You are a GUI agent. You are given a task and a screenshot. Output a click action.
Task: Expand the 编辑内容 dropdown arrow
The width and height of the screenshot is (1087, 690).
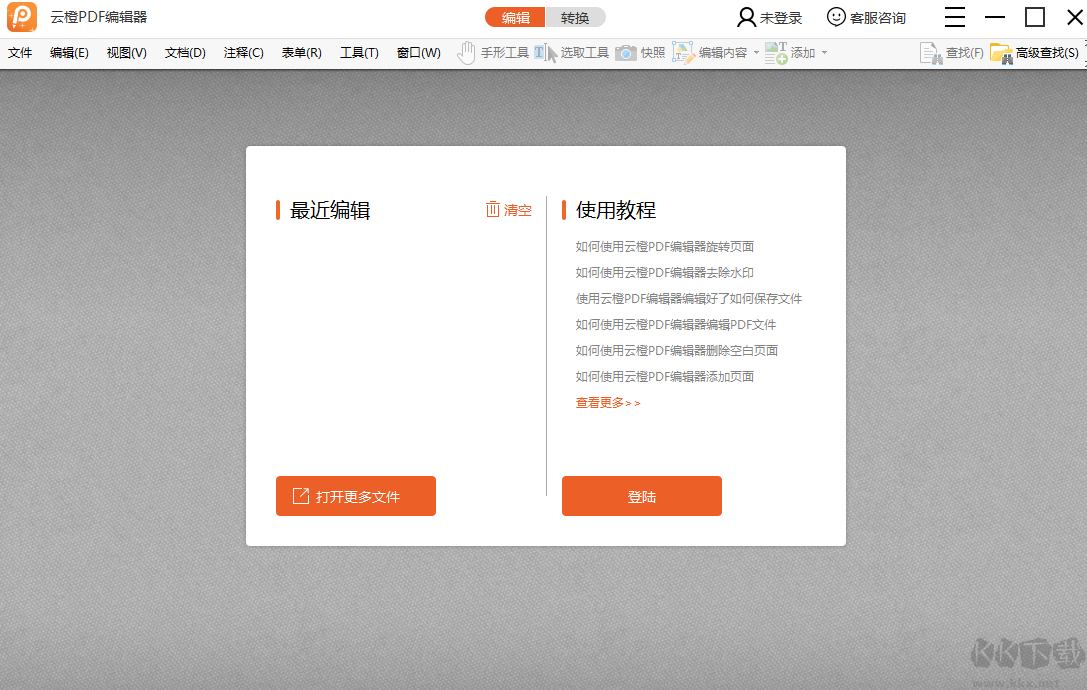(x=758, y=52)
